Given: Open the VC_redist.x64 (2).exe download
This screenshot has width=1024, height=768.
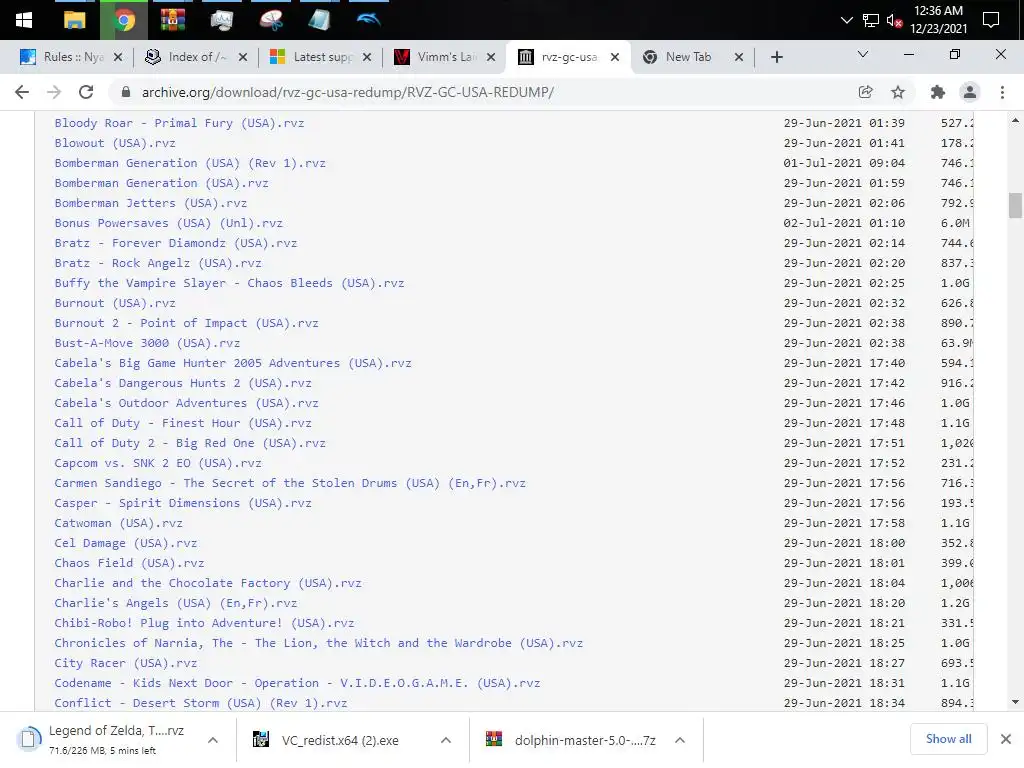Looking at the screenshot, I should (x=340, y=740).
